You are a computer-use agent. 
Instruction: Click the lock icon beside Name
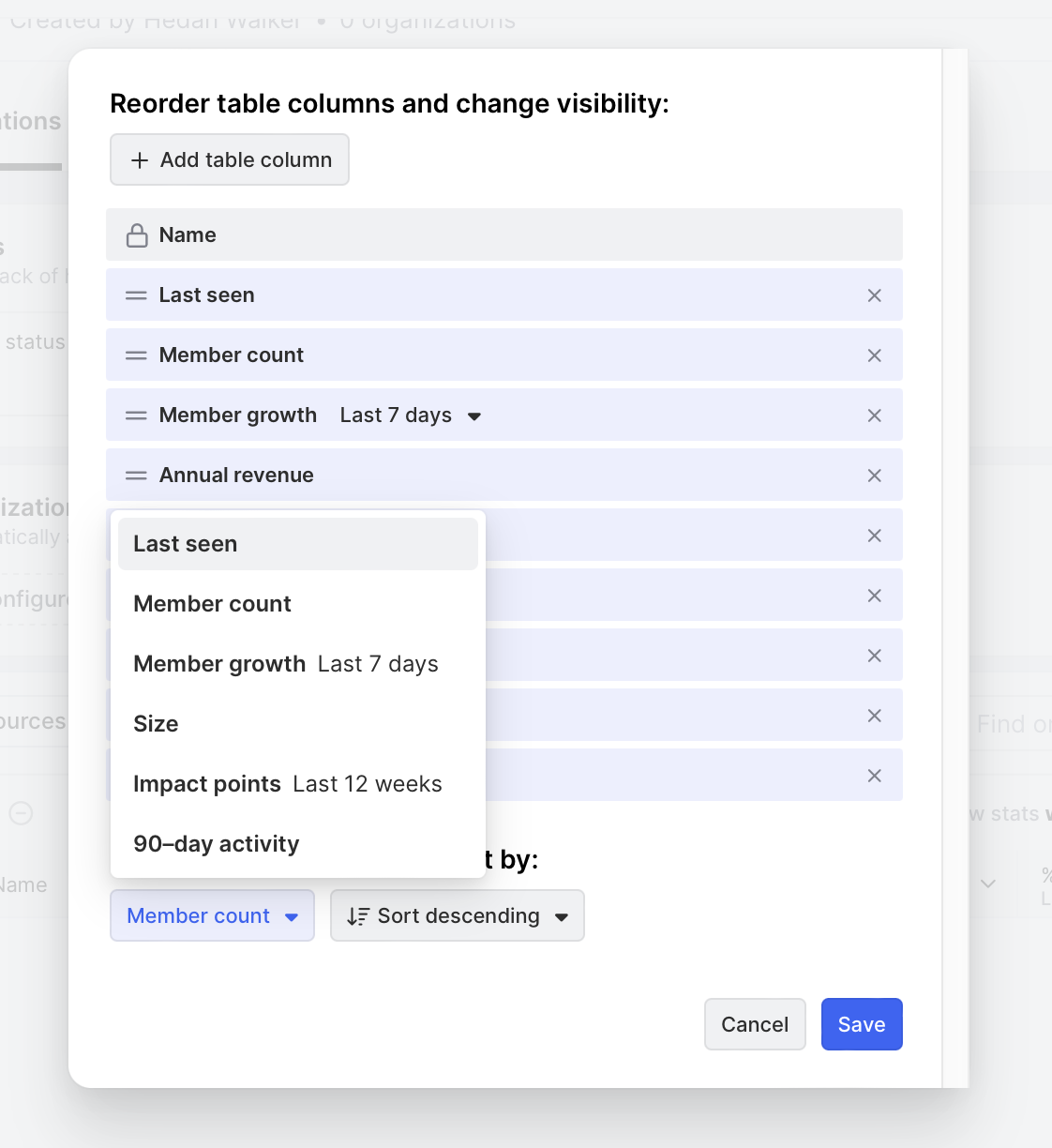click(137, 235)
